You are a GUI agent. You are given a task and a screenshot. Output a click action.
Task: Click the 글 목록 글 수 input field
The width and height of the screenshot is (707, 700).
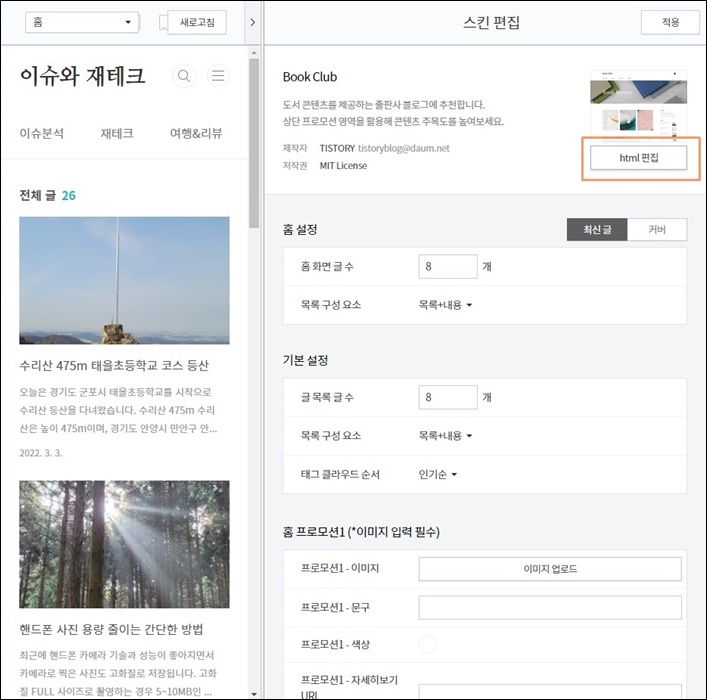coord(448,397)
